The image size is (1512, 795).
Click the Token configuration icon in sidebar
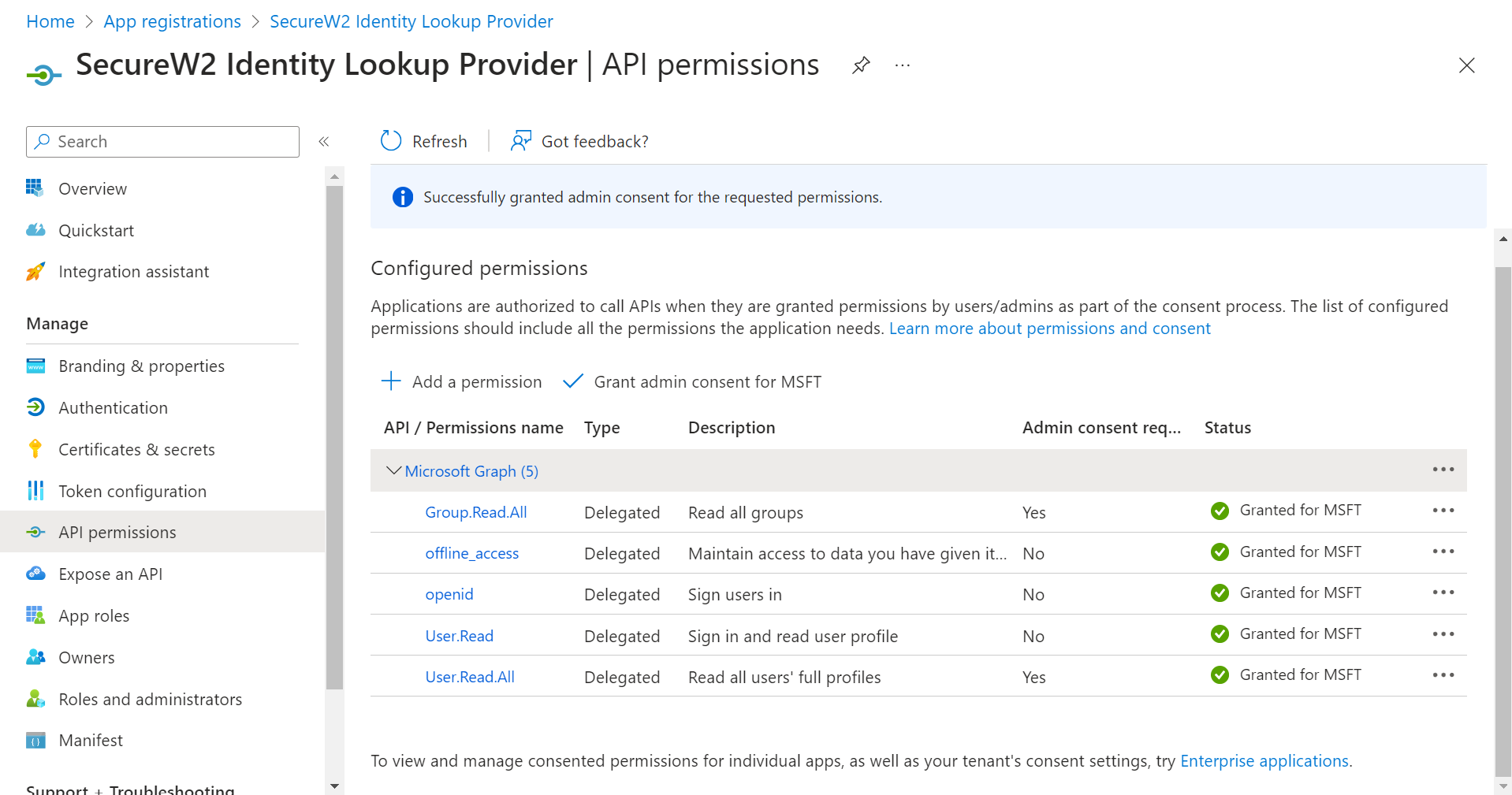(35, 491)
